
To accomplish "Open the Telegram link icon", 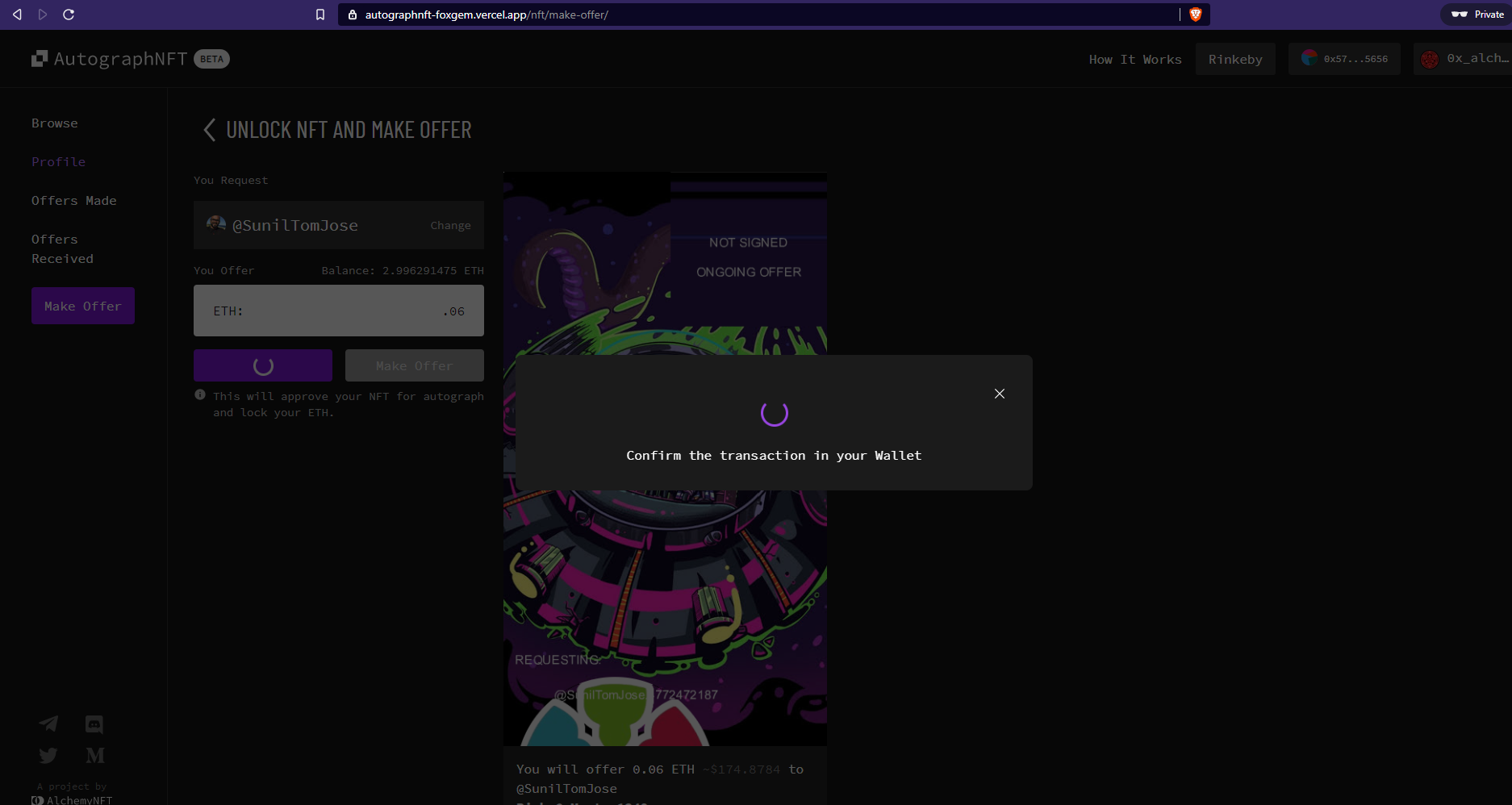I will pos(48,724).
